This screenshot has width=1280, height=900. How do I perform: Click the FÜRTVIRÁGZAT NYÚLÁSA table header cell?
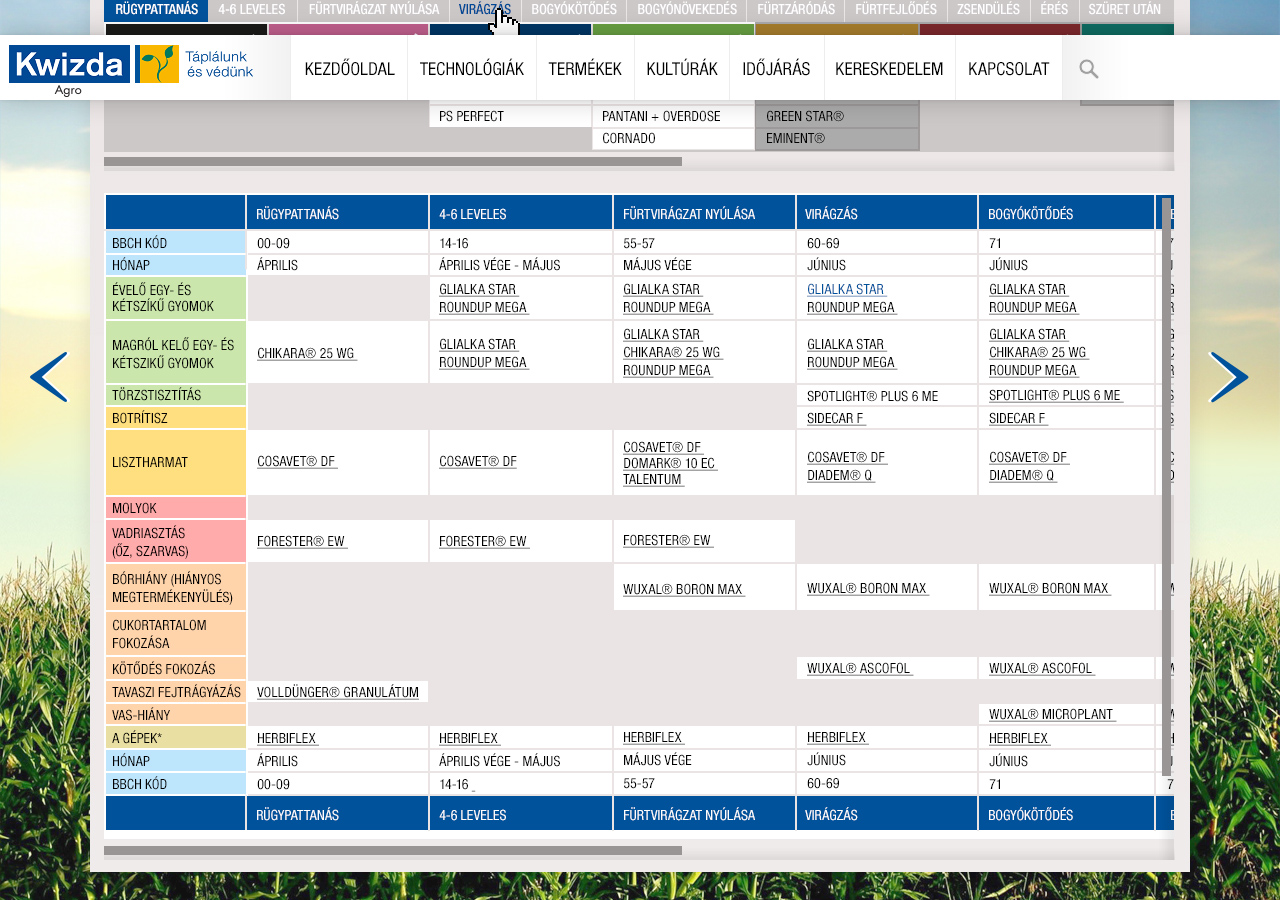tap(704, 213)
